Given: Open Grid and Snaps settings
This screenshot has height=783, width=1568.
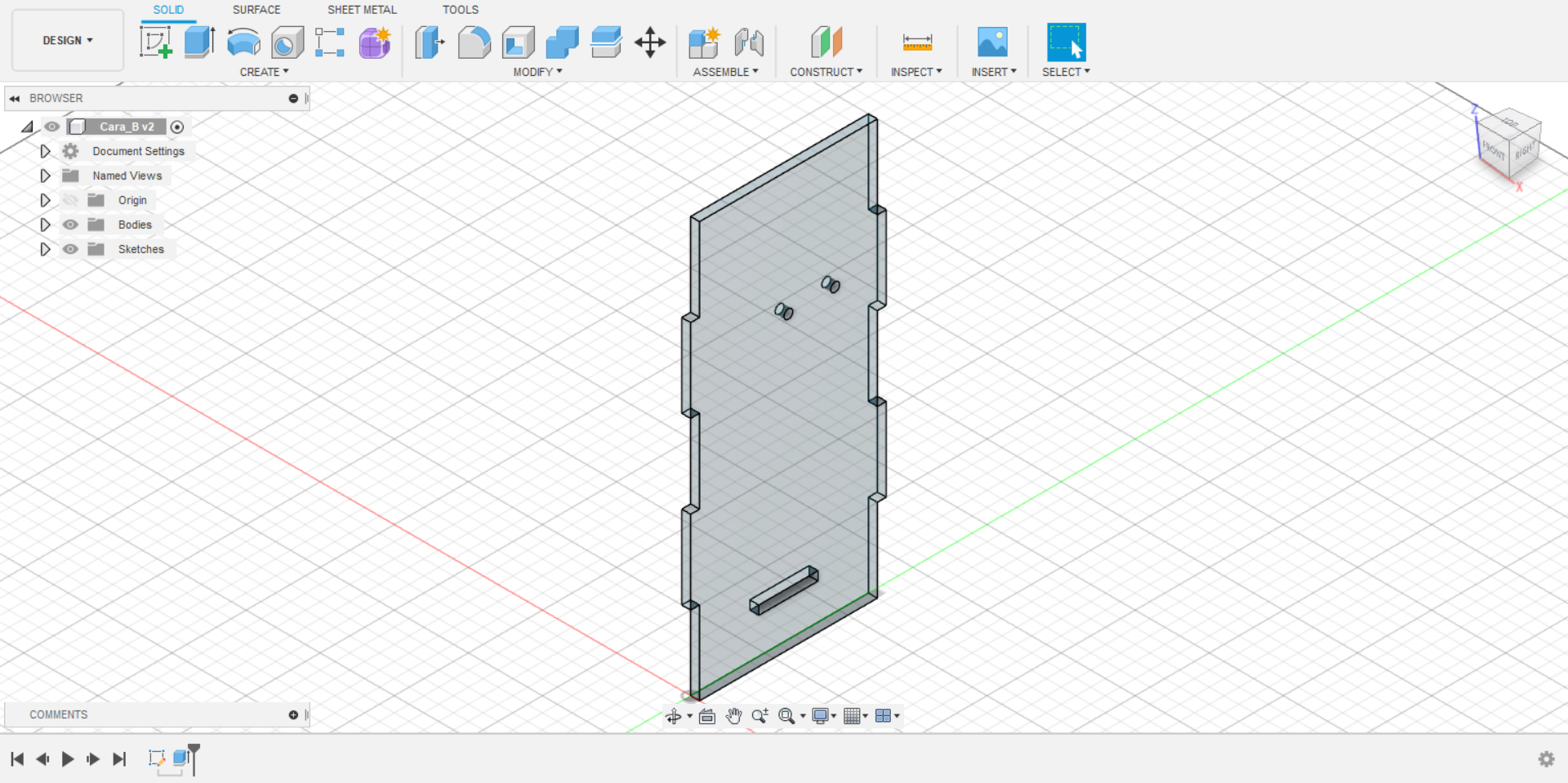Looking at the screenshot, I should coord(852,716).
